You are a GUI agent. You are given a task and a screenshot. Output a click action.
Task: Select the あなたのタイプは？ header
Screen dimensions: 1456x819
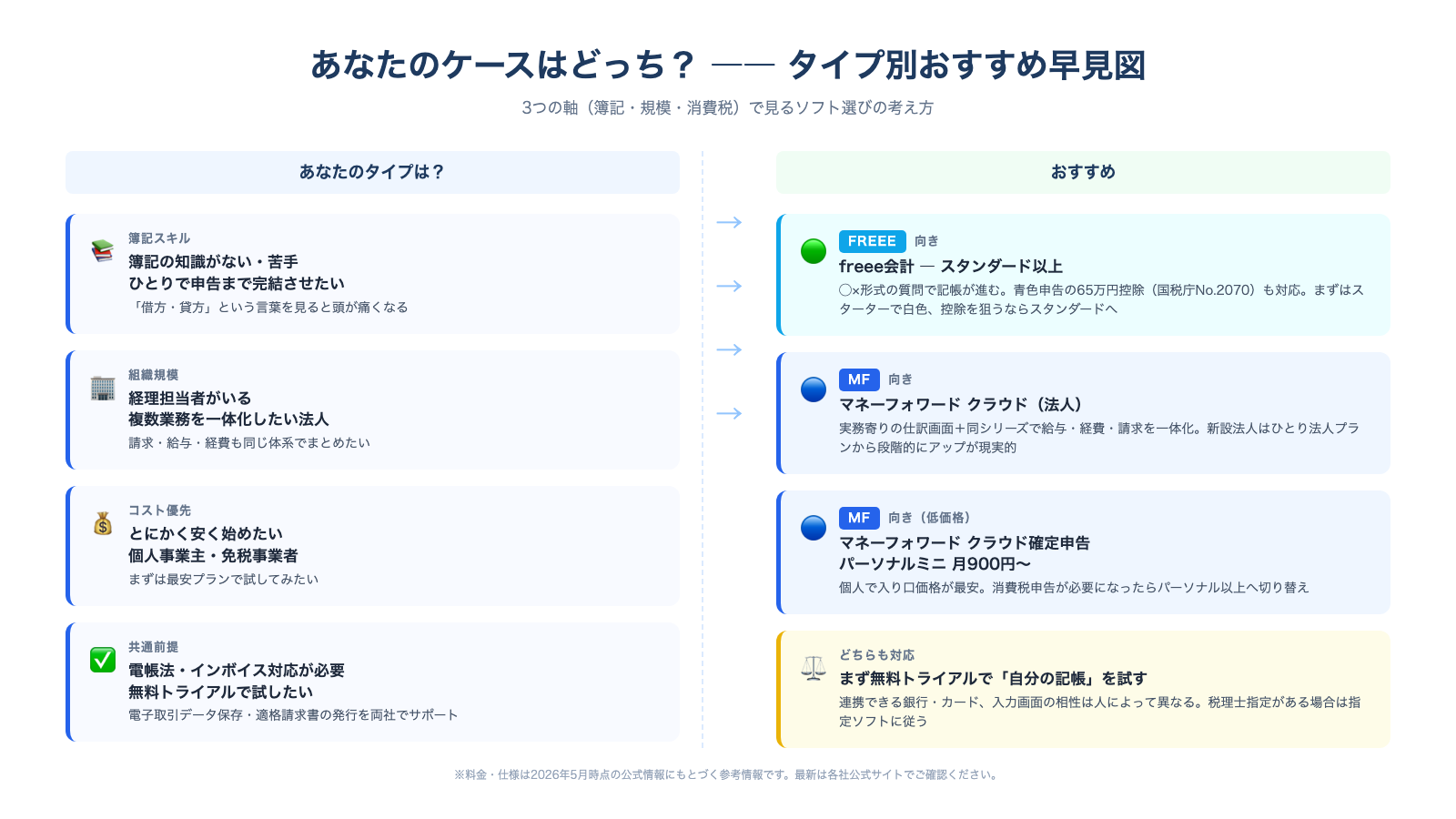(372, 172)
